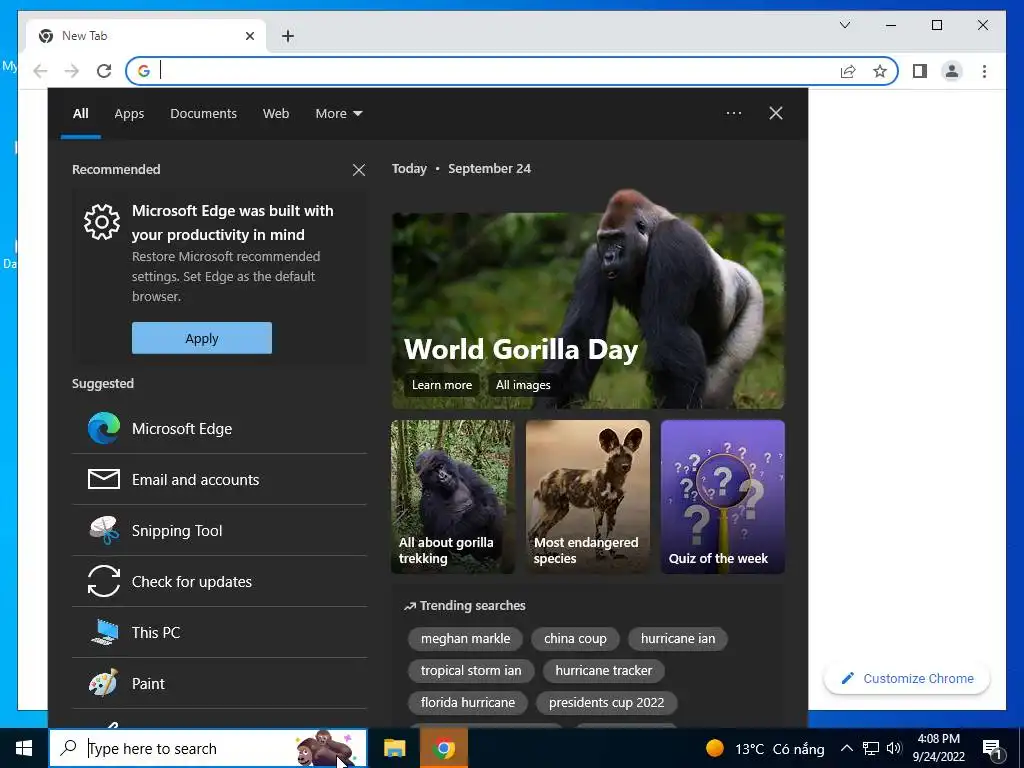Open Check for updates
Viewport: 1024px width, 768px height.
[219, 581]
